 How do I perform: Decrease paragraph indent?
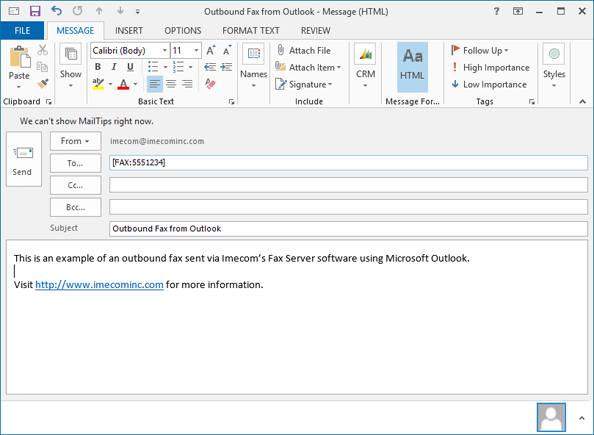[210, 67]
